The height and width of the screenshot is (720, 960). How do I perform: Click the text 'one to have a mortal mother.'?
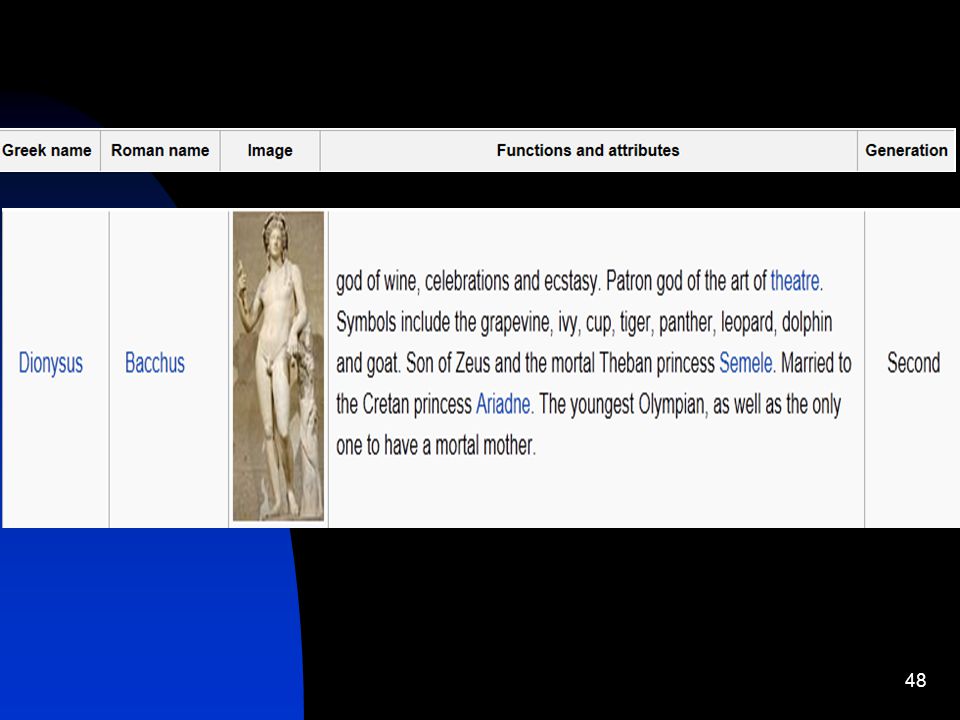pyautogui.click(x=436, y=445)
